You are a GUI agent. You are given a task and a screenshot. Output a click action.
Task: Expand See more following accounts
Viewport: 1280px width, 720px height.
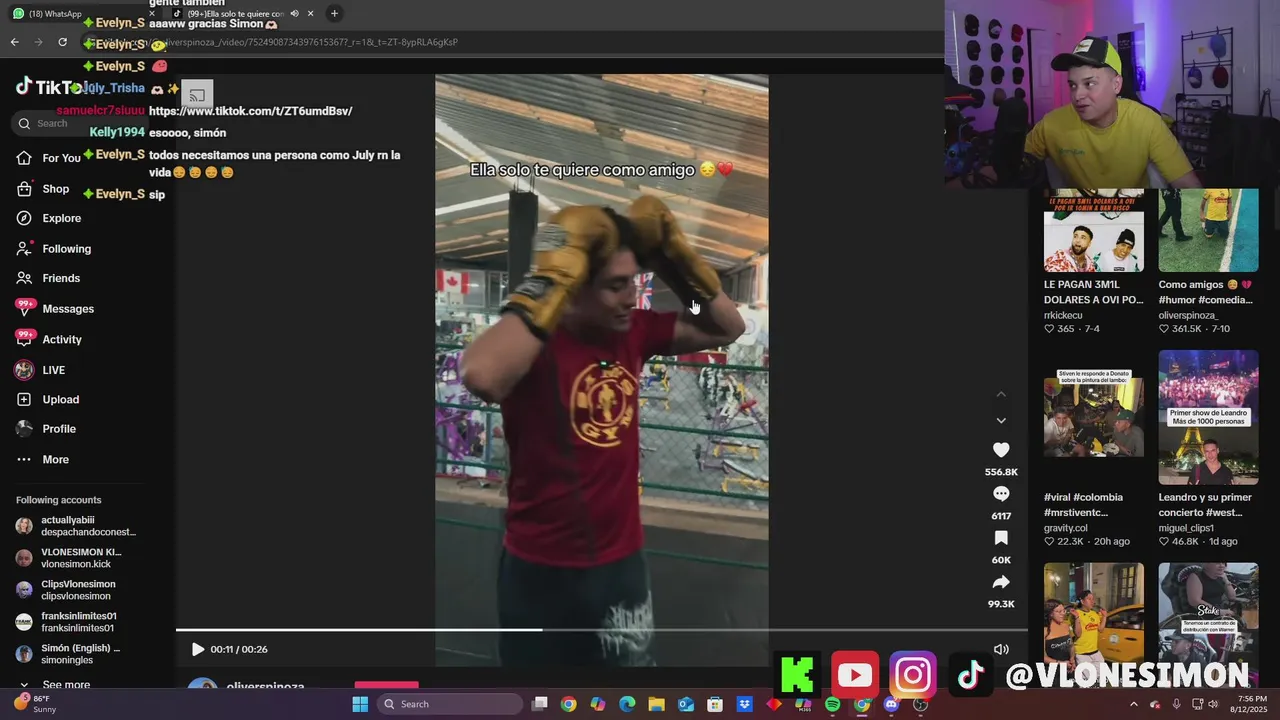click(x=56, y=685)
